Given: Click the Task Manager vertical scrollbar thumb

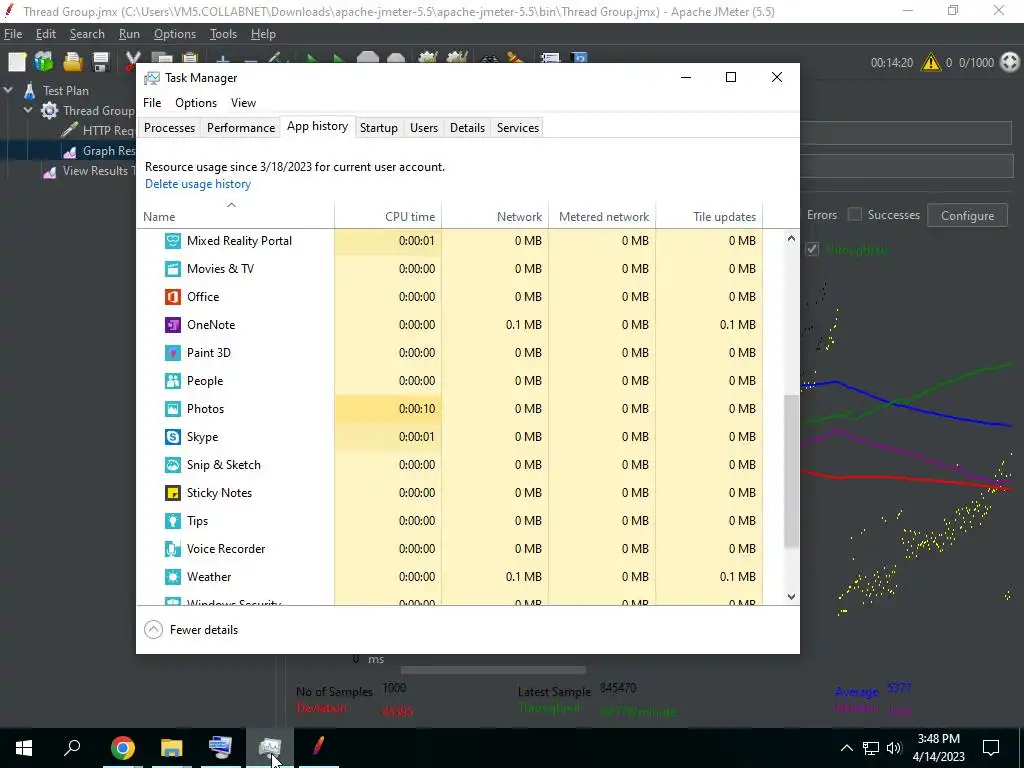Looking at the screenshot, I should 791,471.
